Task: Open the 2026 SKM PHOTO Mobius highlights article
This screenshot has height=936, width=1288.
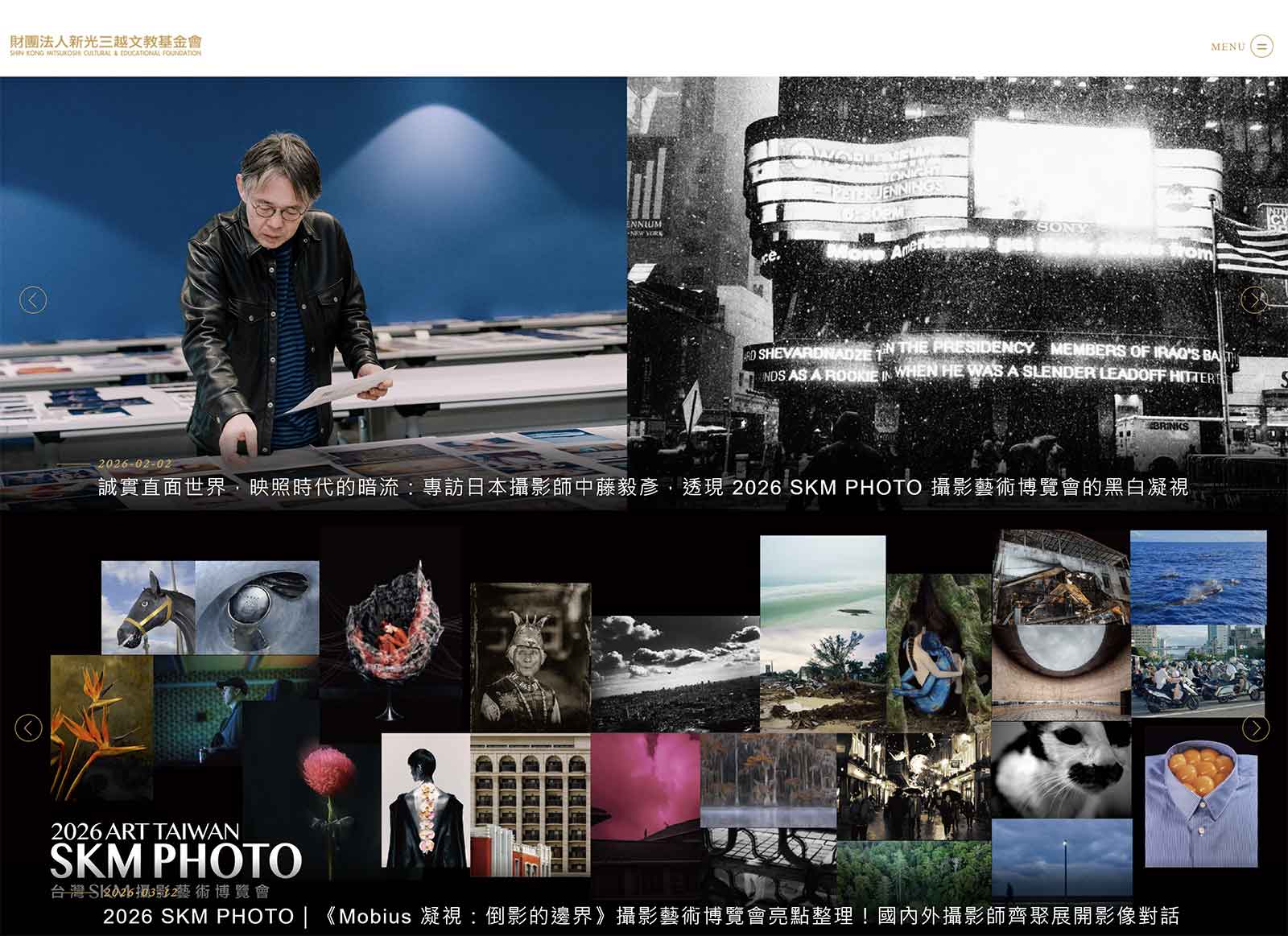Action: tap(644, 912)
